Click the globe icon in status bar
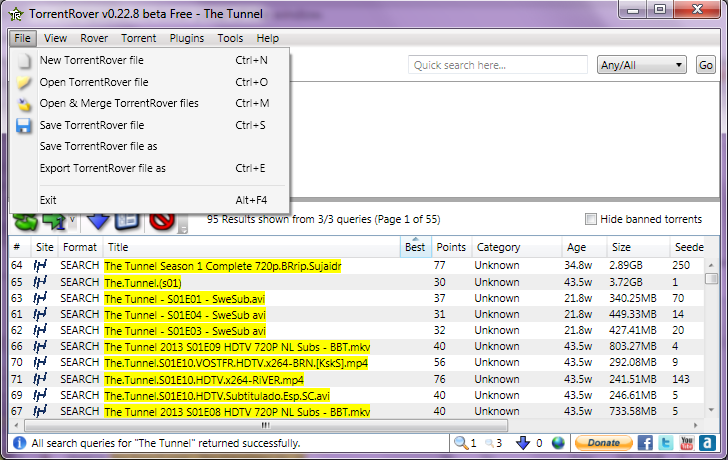The image size is (728, 460). 558,443
